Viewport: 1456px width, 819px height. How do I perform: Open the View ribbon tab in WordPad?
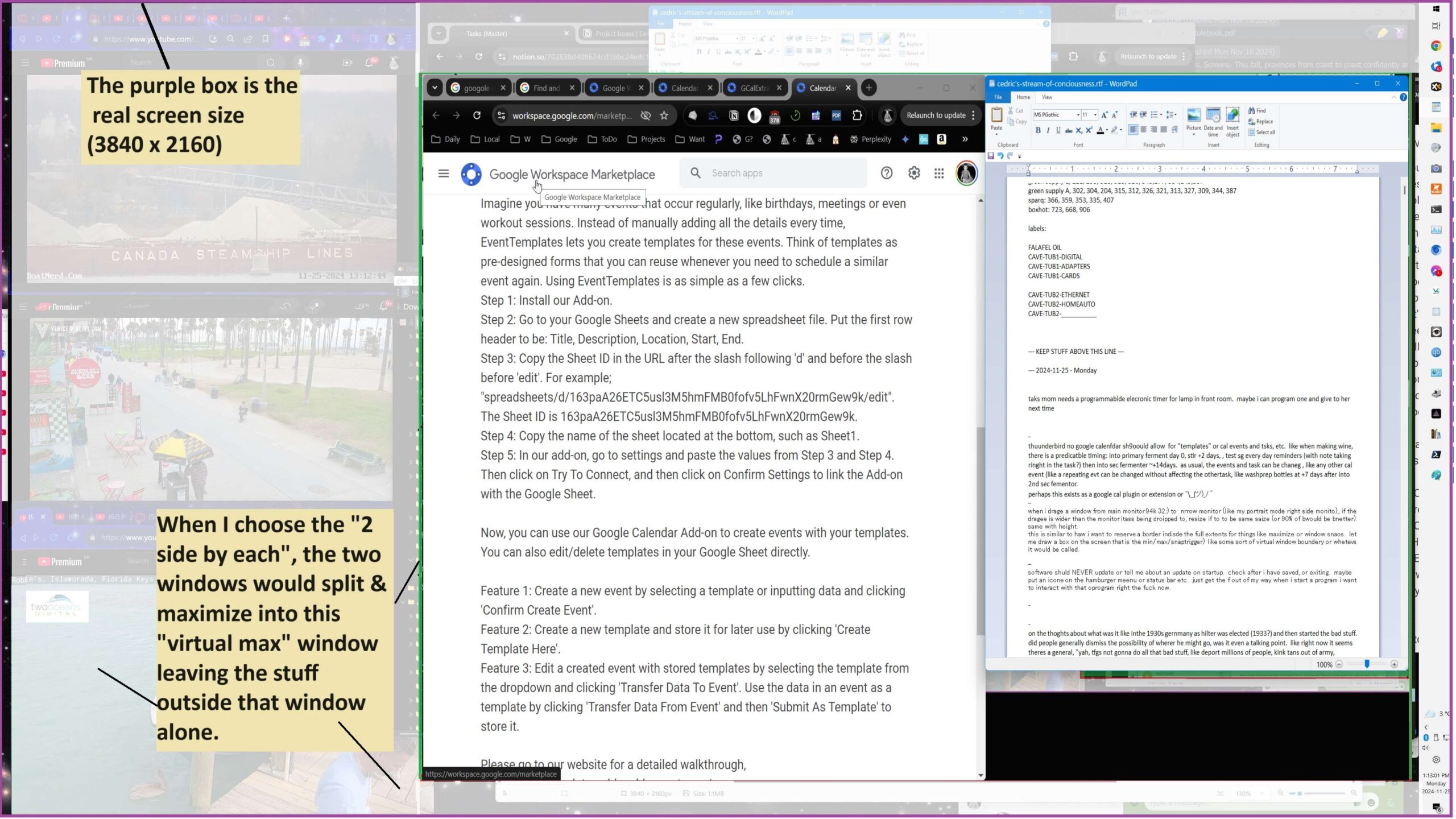(1047, 97)
